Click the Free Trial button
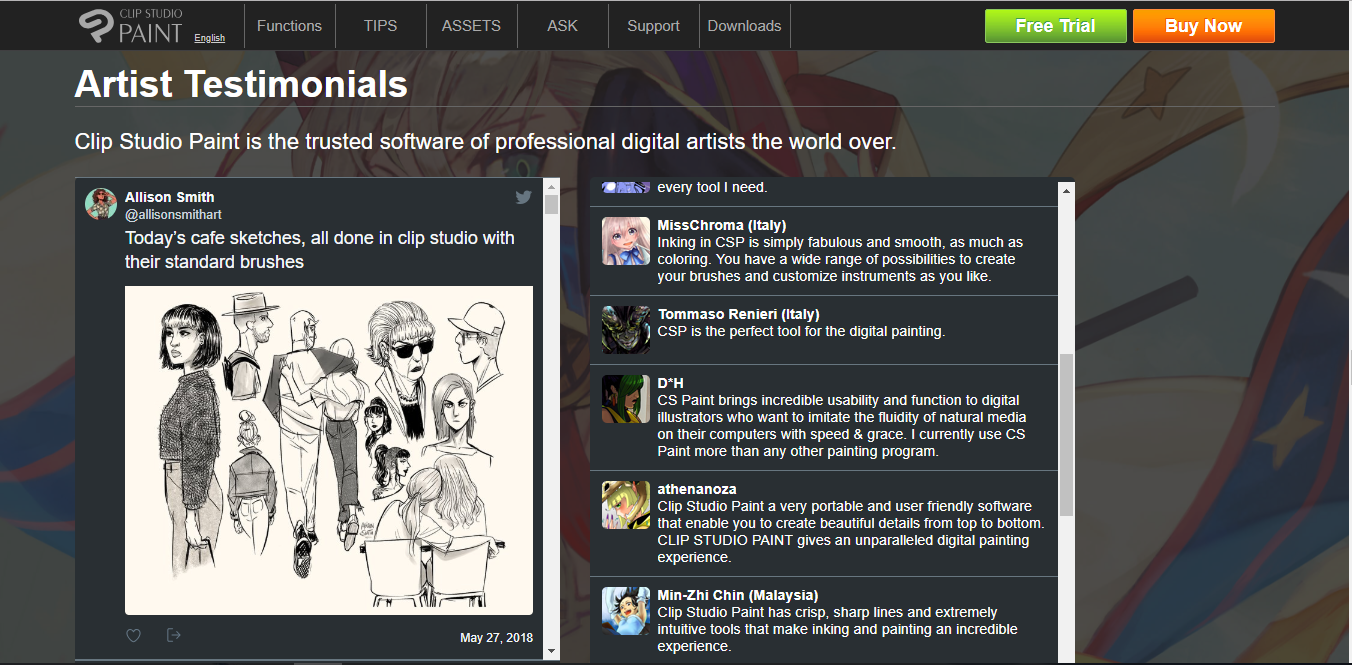 pos(1056,26)
